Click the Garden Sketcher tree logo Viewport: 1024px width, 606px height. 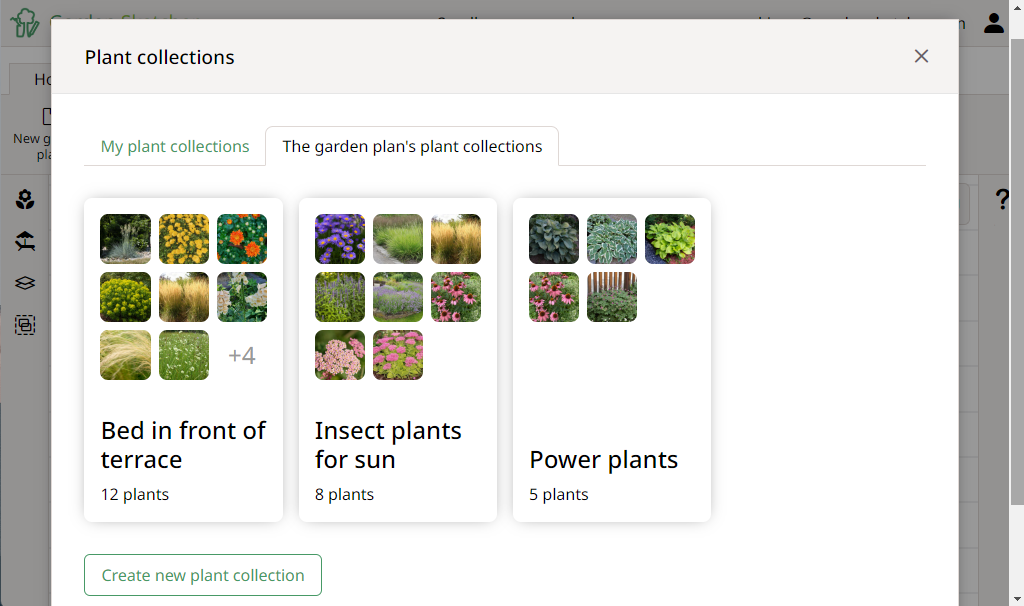coord(26,22)
